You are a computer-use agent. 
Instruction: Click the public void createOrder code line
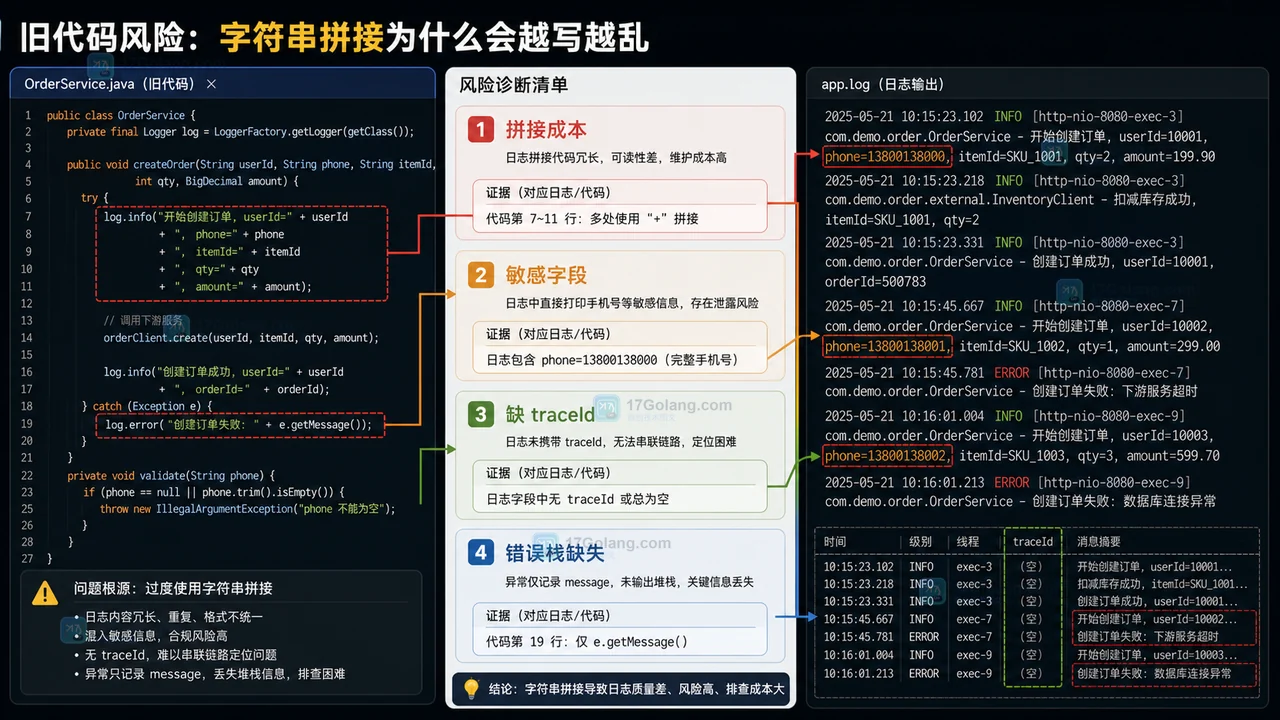coord(250,164)
